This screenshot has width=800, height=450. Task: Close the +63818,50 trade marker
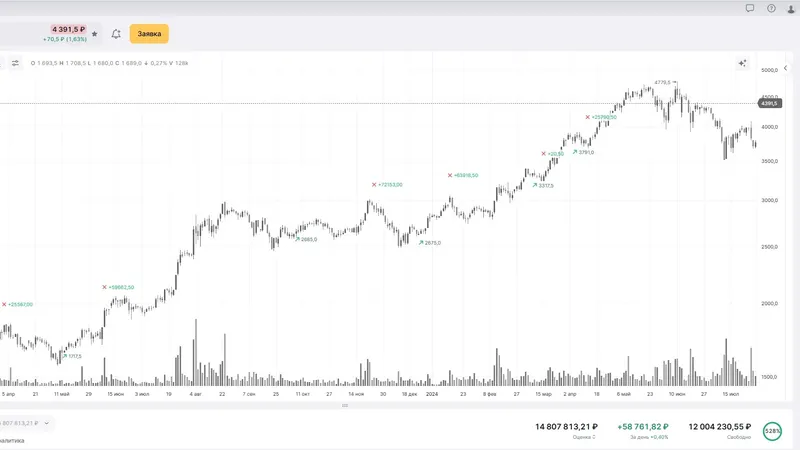pyautogui.click(x=449, y=175)
